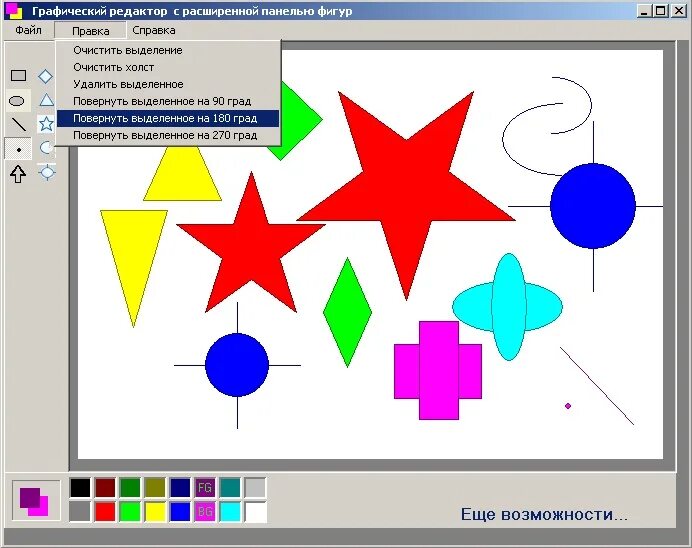Pick the cyan color swatch

(230, 512)
